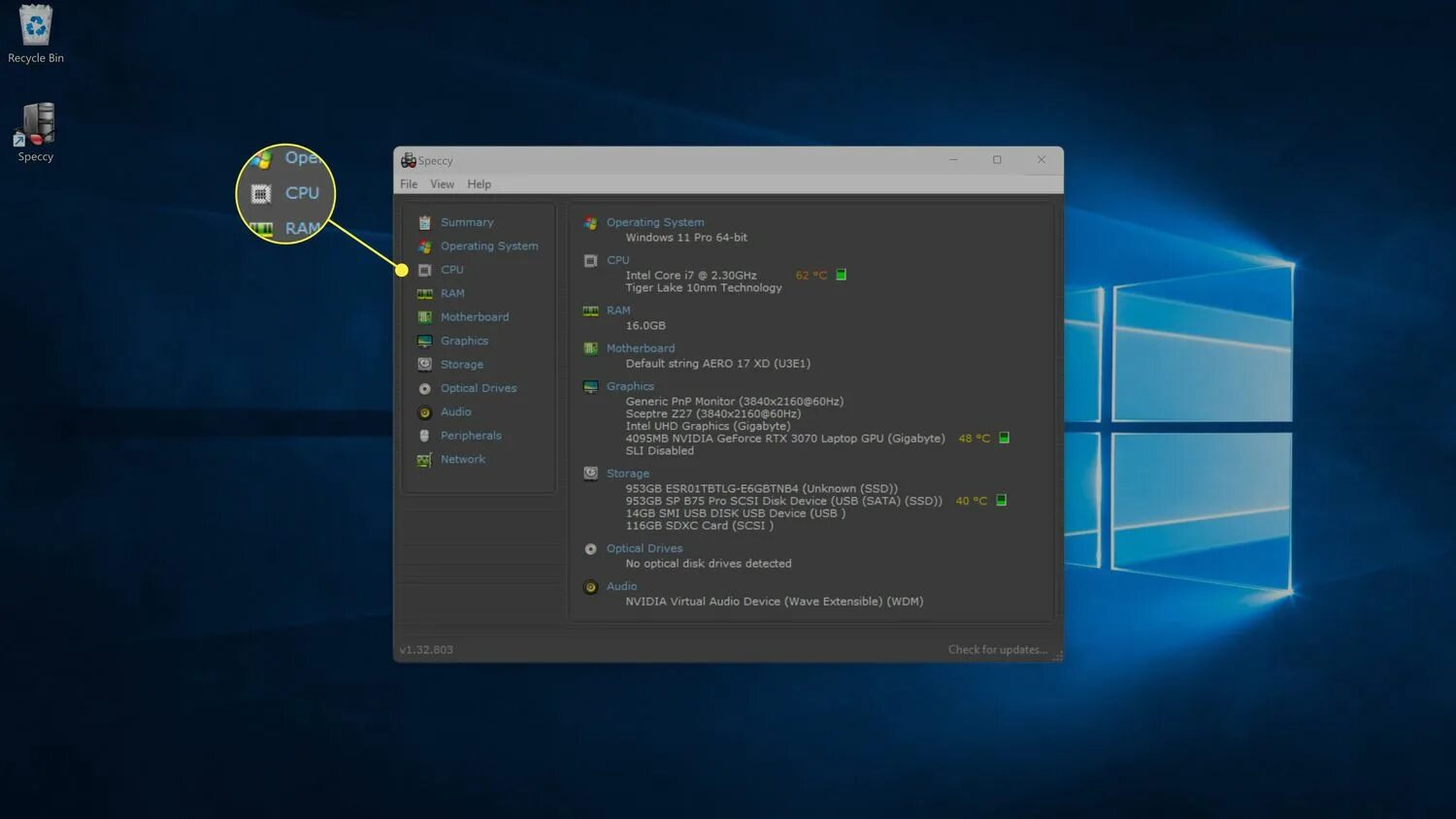
Task: Click 'Intel Core i7 @ 2.30GHz' text
Action: pos(691,276)
